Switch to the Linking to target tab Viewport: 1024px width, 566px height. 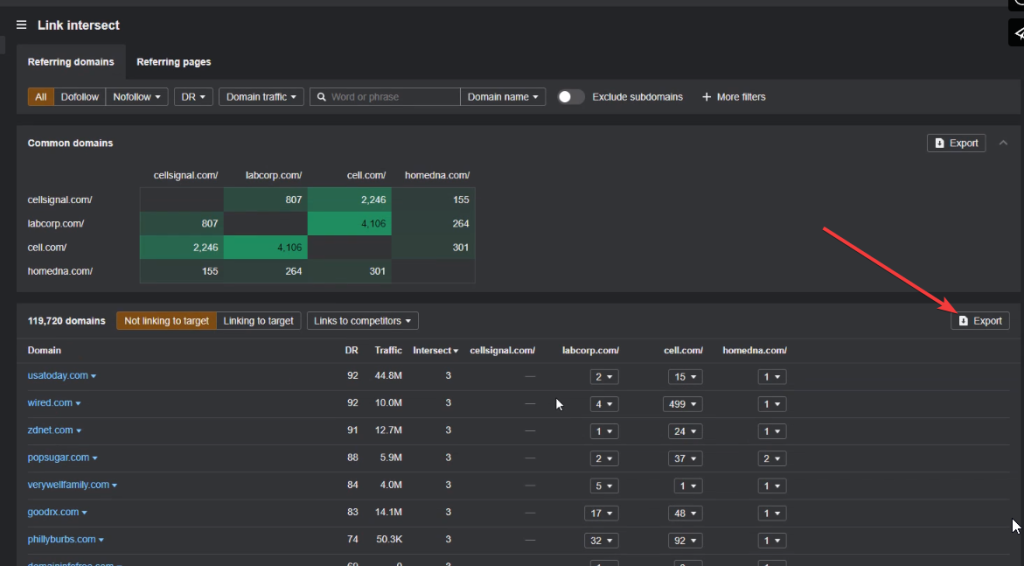click(259, 321)
